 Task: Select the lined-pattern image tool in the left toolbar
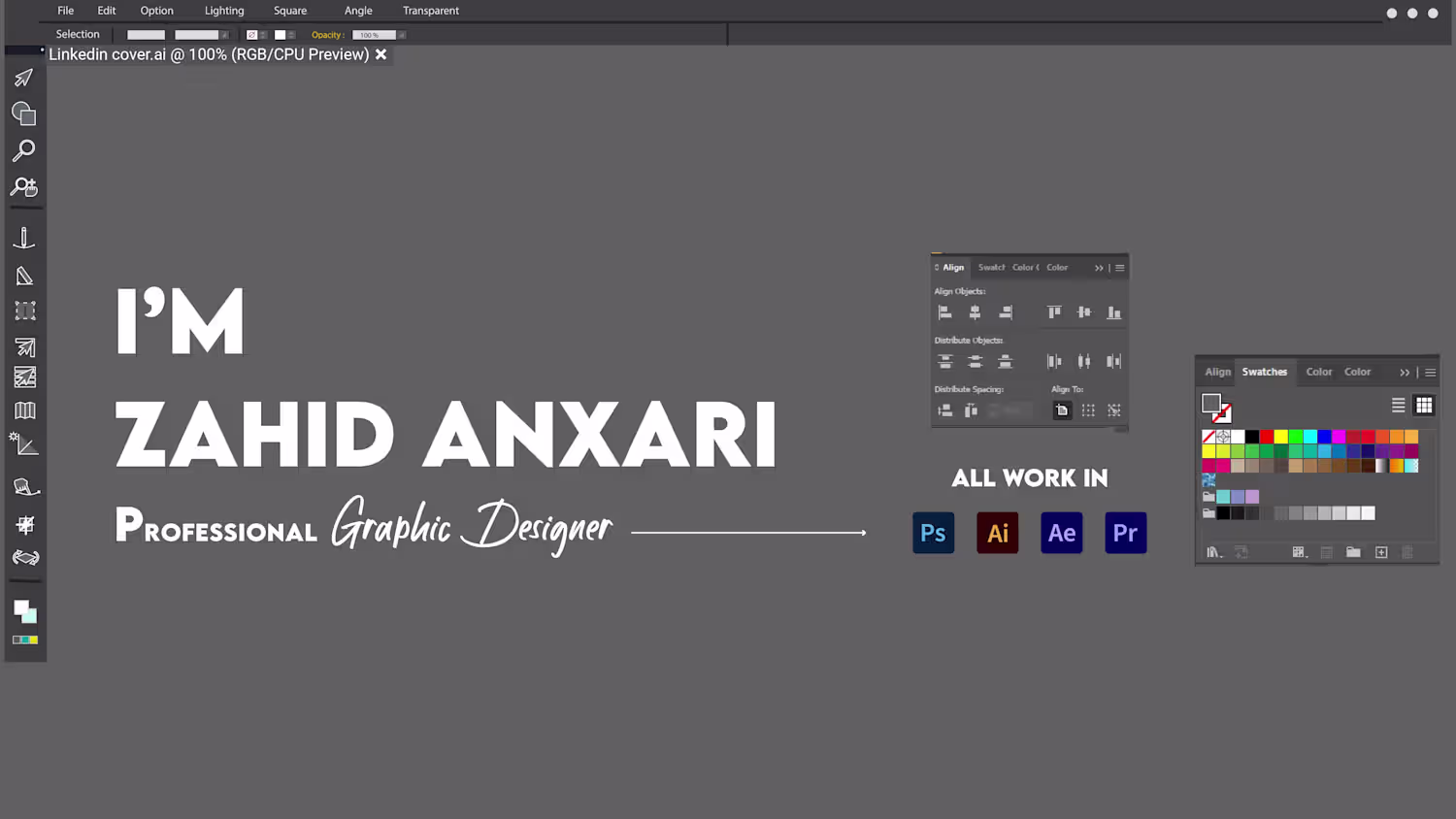point(25,377)
